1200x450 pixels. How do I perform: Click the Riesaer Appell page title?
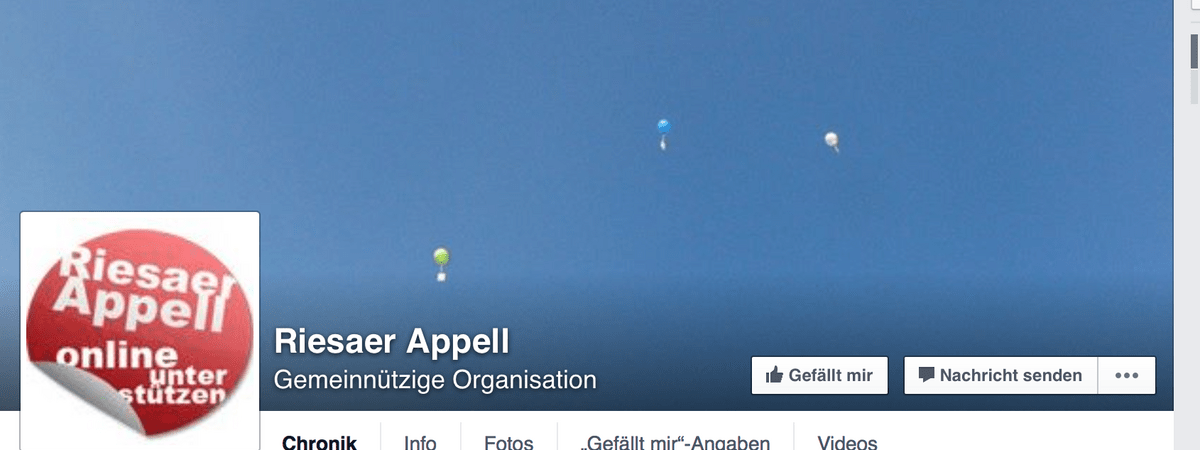392,341
